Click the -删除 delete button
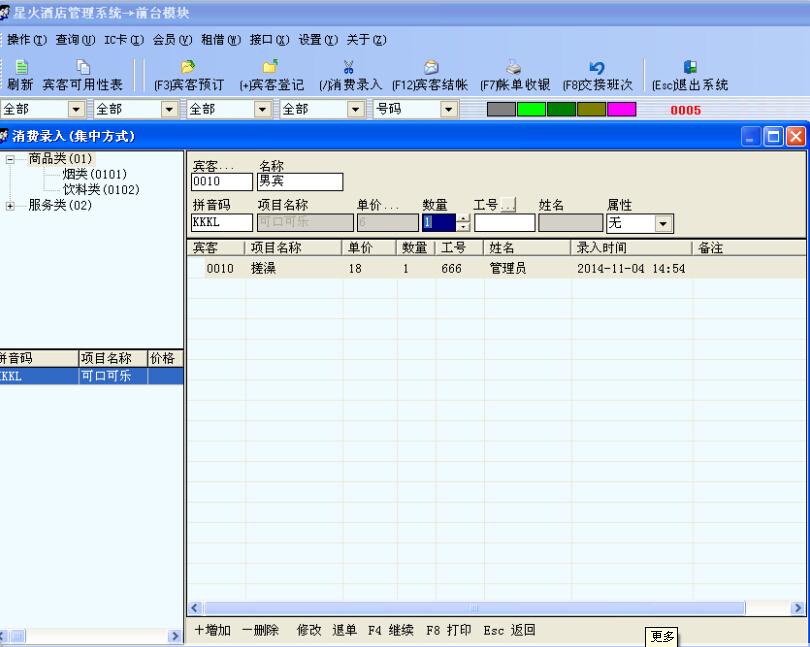This screenshot has width=810, height=647. tap(260, 630)
